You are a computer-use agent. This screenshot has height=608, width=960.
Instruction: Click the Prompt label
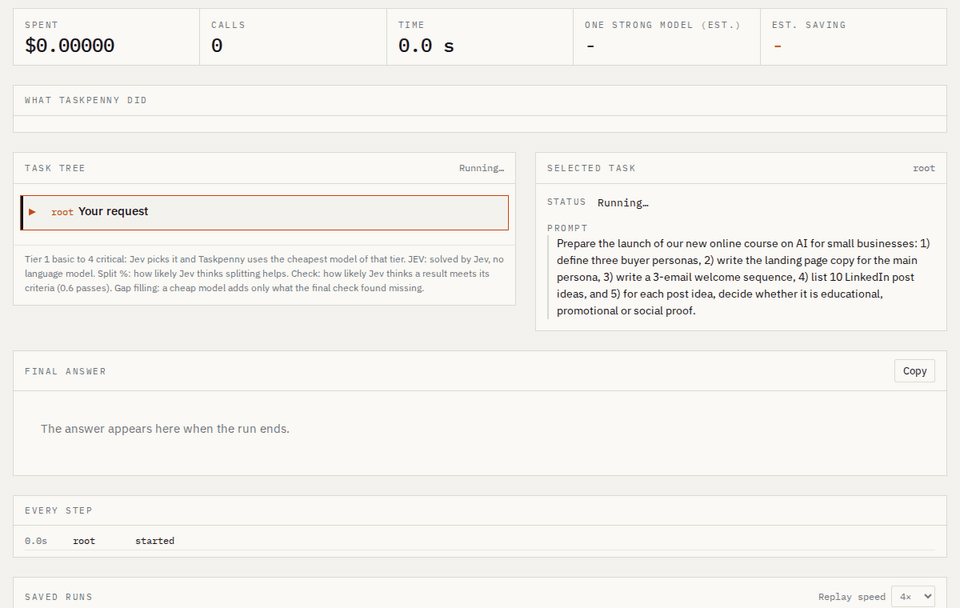coord(567,228)
